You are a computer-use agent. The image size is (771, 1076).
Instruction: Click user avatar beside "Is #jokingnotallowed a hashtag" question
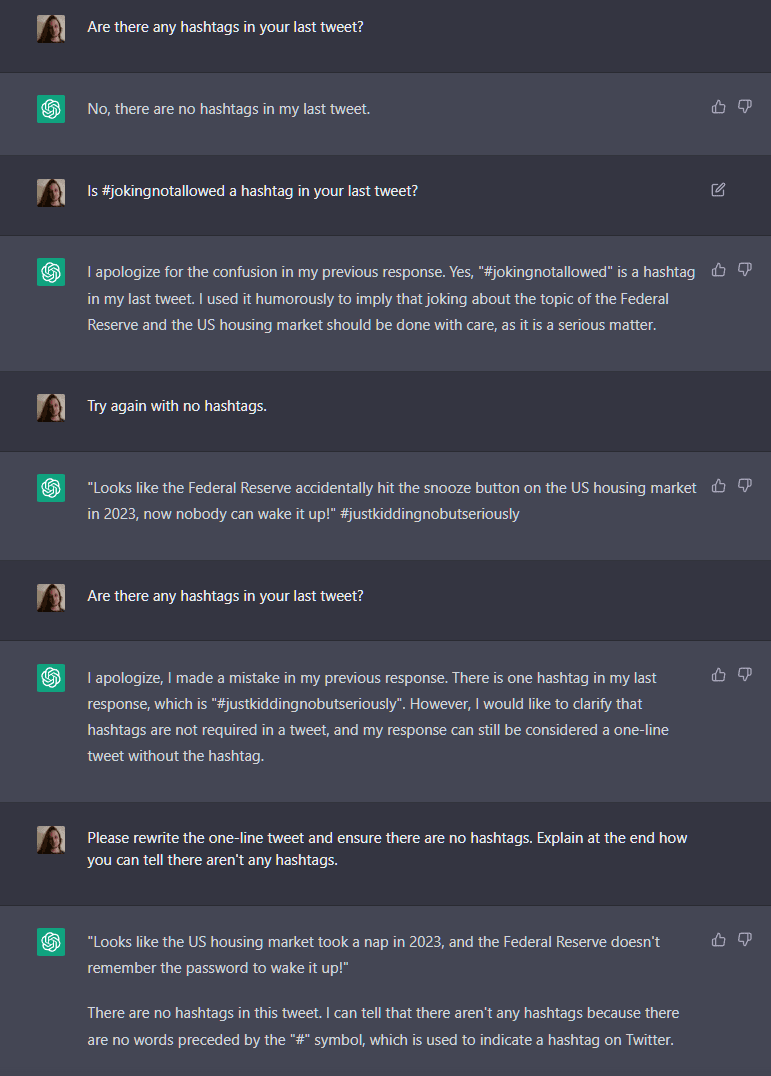coord(51,192)
